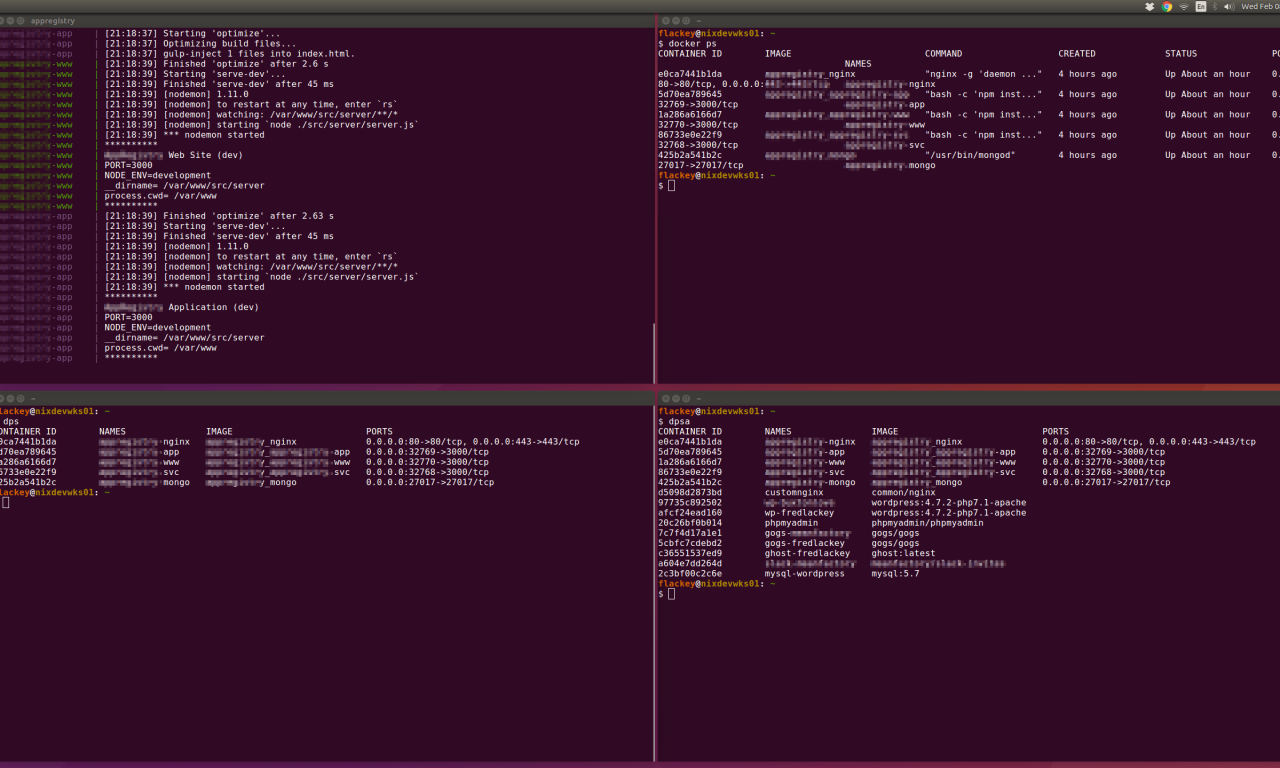Screen dimensions: 1280x768
Task: Click 'gulp-inject 1 files into index.html' line
Action: click(x=230, y=54)
